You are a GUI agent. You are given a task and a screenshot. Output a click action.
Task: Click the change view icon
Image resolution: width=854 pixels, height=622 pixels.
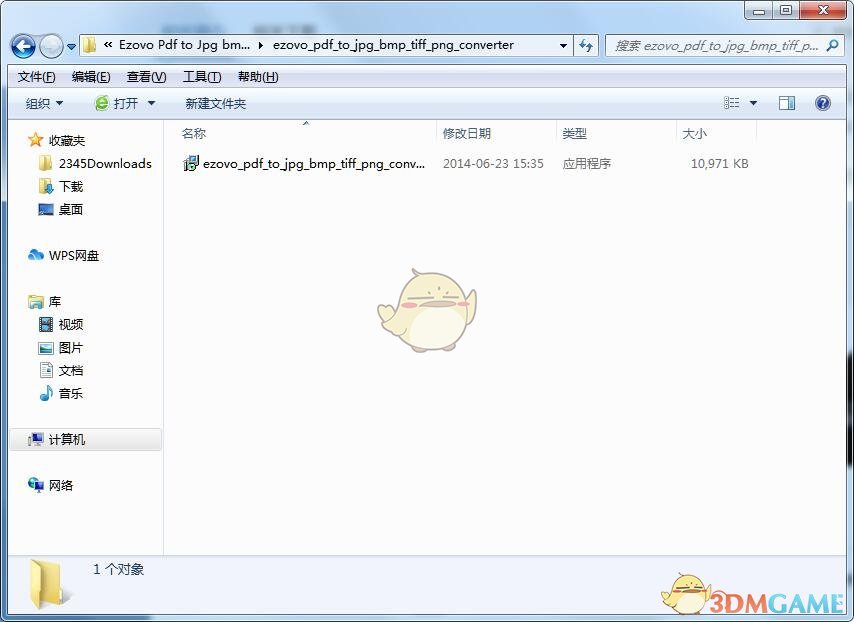[x=731, y=103]
